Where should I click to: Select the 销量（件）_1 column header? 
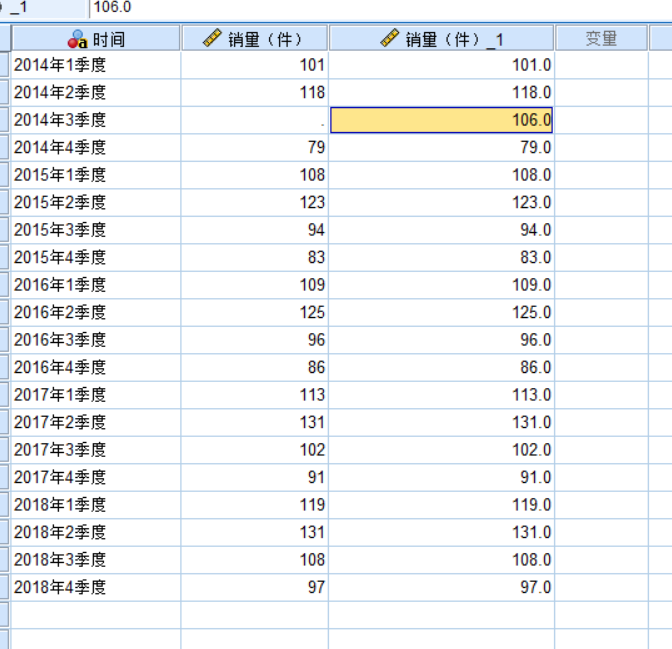click(441, 39)
